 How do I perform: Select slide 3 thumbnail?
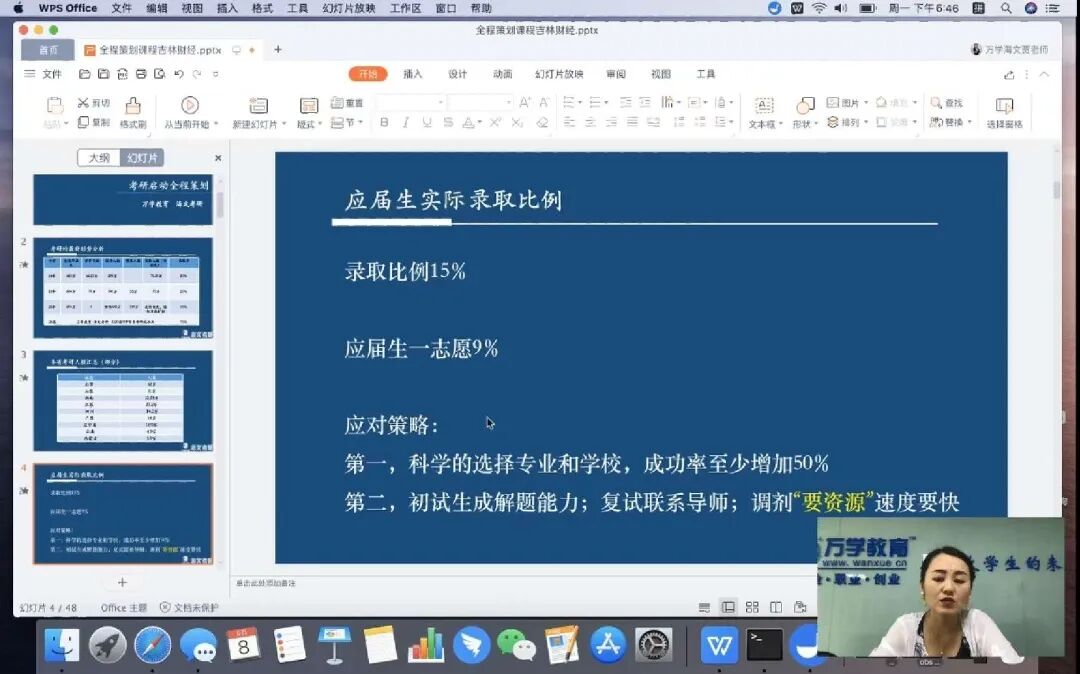click(123, 400)
